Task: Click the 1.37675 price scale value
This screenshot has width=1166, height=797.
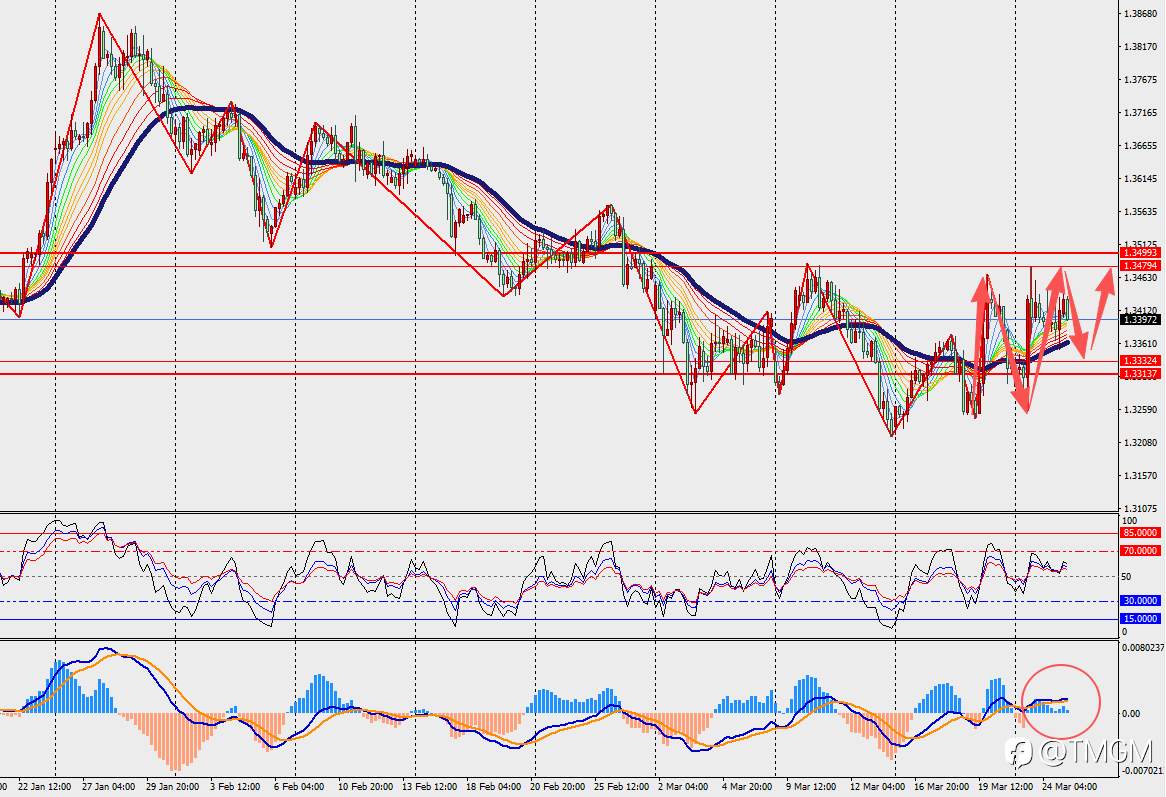Action: coord(1140,80)
